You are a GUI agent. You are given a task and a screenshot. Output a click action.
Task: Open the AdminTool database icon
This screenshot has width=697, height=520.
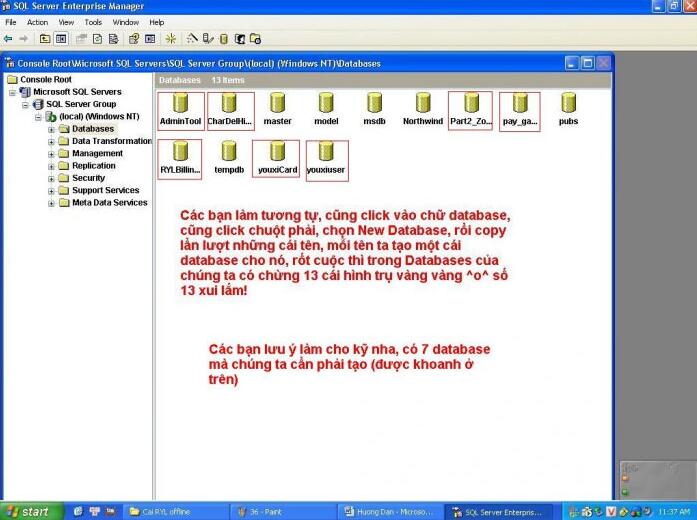pyautogui.click(x=180, y=103)
